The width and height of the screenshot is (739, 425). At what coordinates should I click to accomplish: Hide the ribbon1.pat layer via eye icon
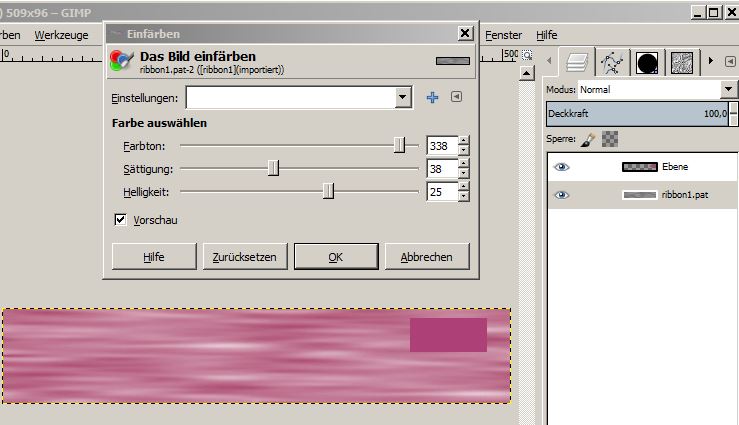tap(561, 195)
